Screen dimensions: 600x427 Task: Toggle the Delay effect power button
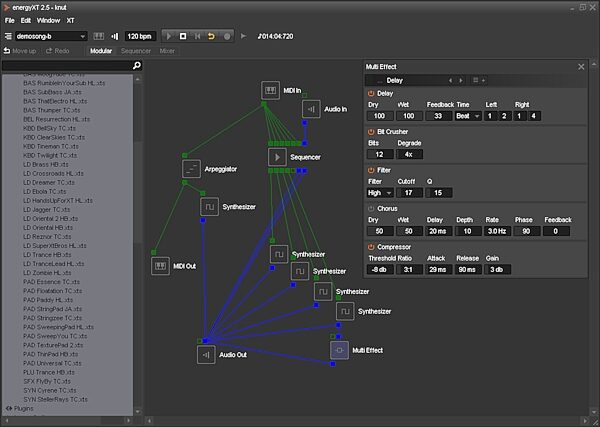click(x=371, y=93)
